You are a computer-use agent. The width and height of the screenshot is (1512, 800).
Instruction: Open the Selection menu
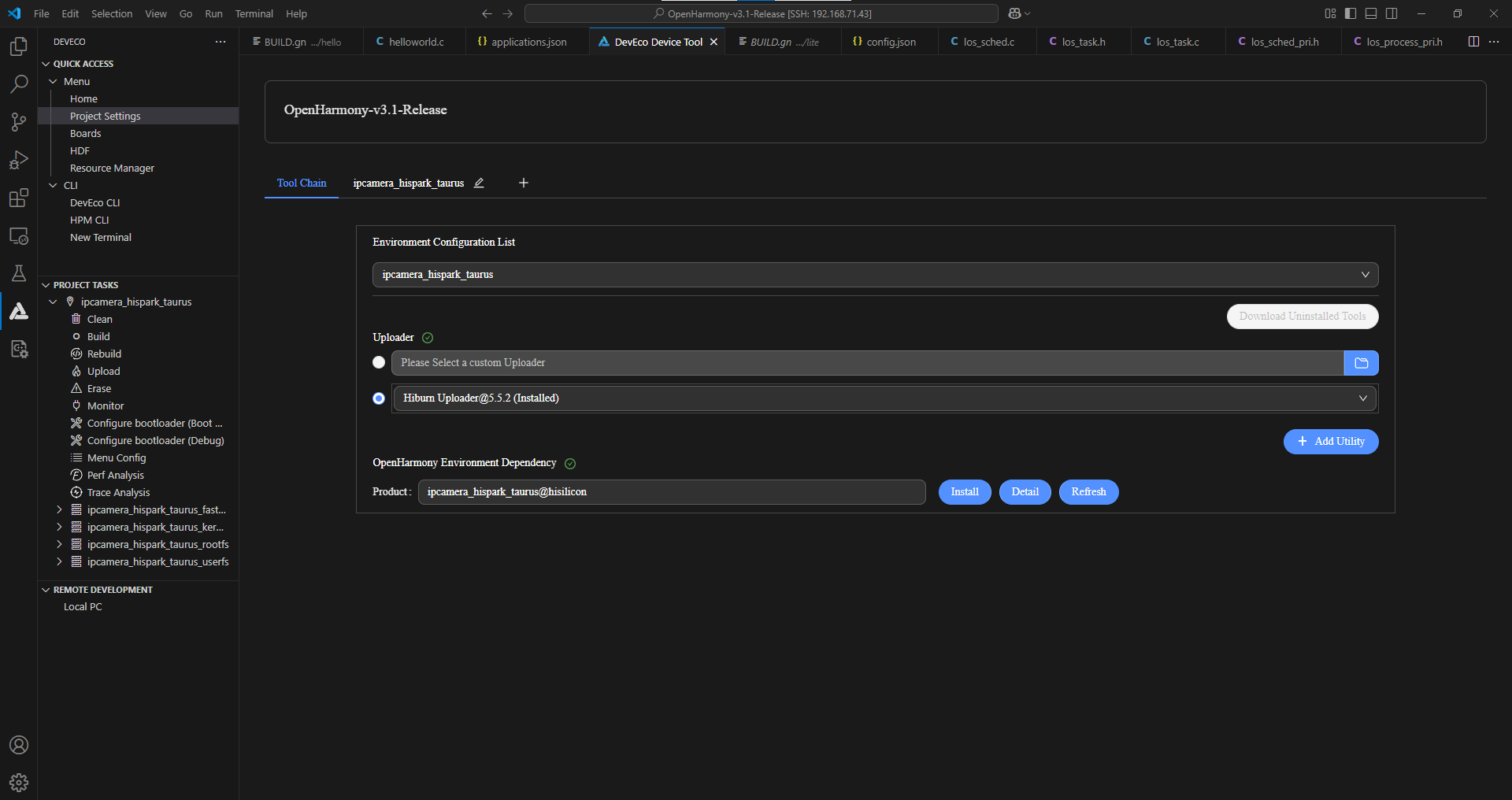point(112,13)
